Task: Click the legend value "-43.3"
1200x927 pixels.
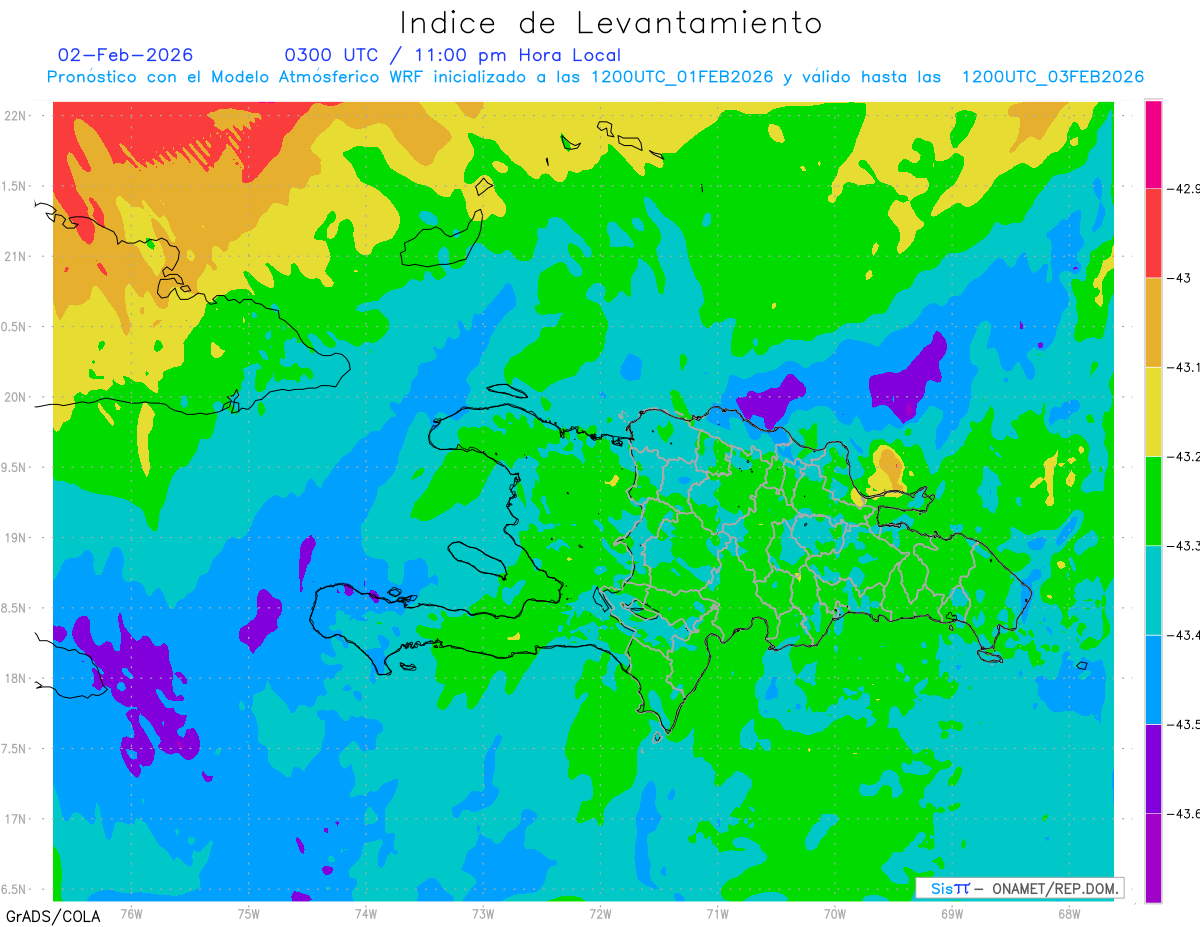Action: [x=1186, y=545]
